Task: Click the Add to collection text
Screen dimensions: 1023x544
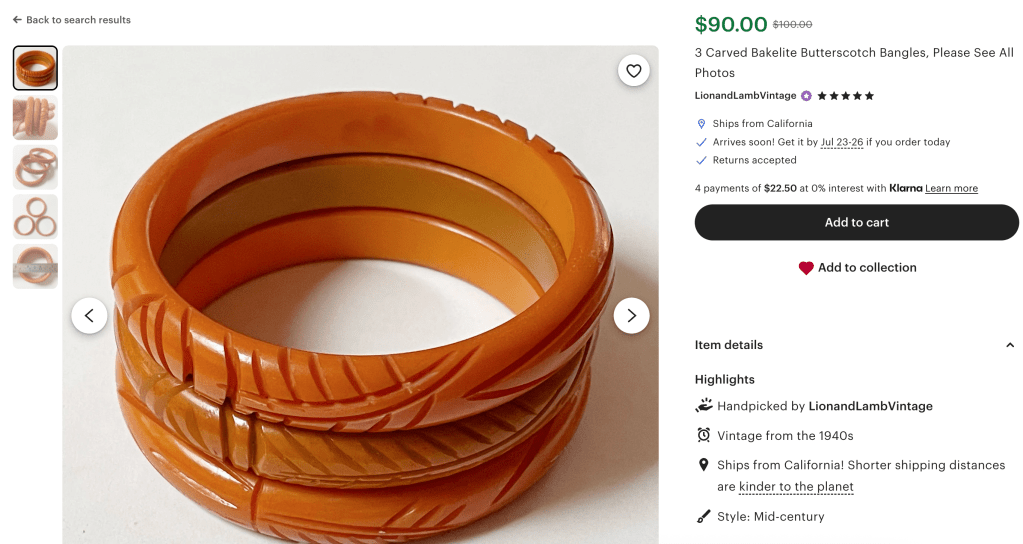Action: (867, 268)
